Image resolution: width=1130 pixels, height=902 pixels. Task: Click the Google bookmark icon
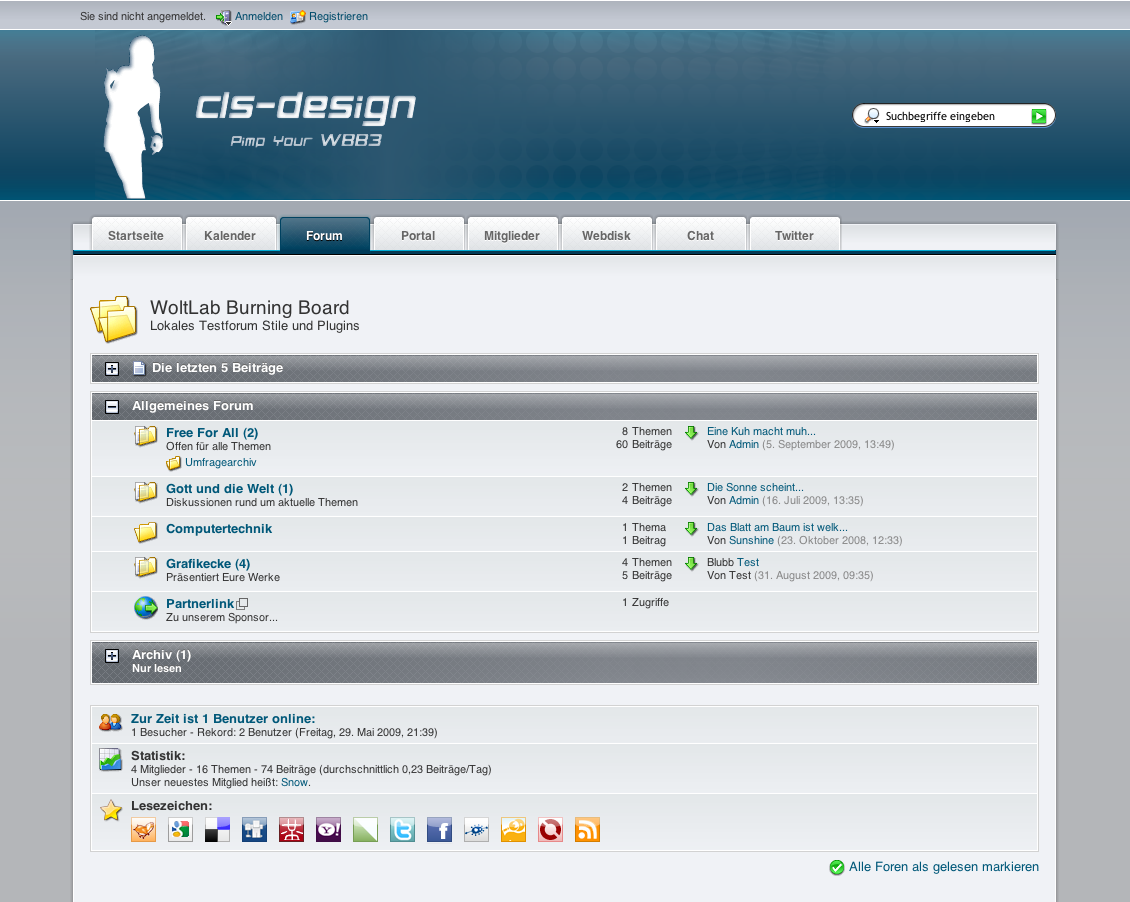[180, 830]
